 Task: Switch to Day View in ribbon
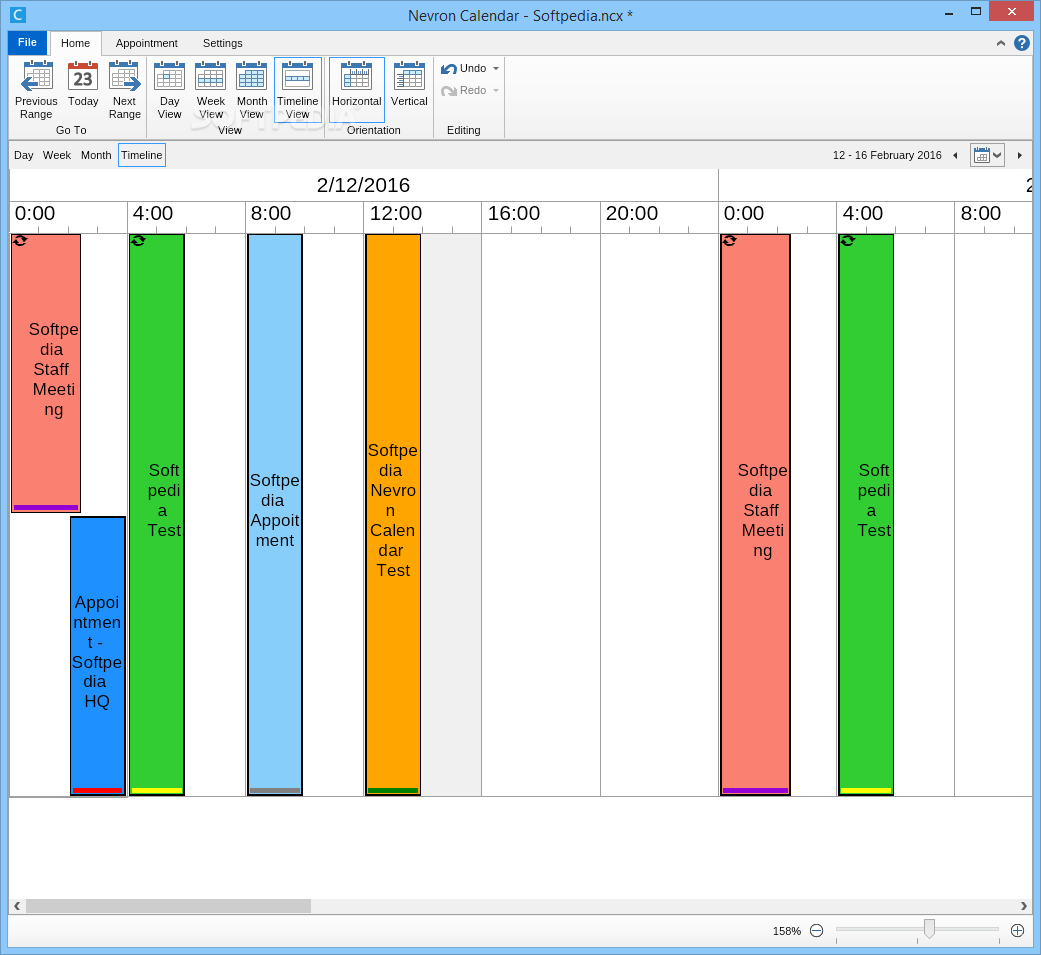(x=169, y=90)
